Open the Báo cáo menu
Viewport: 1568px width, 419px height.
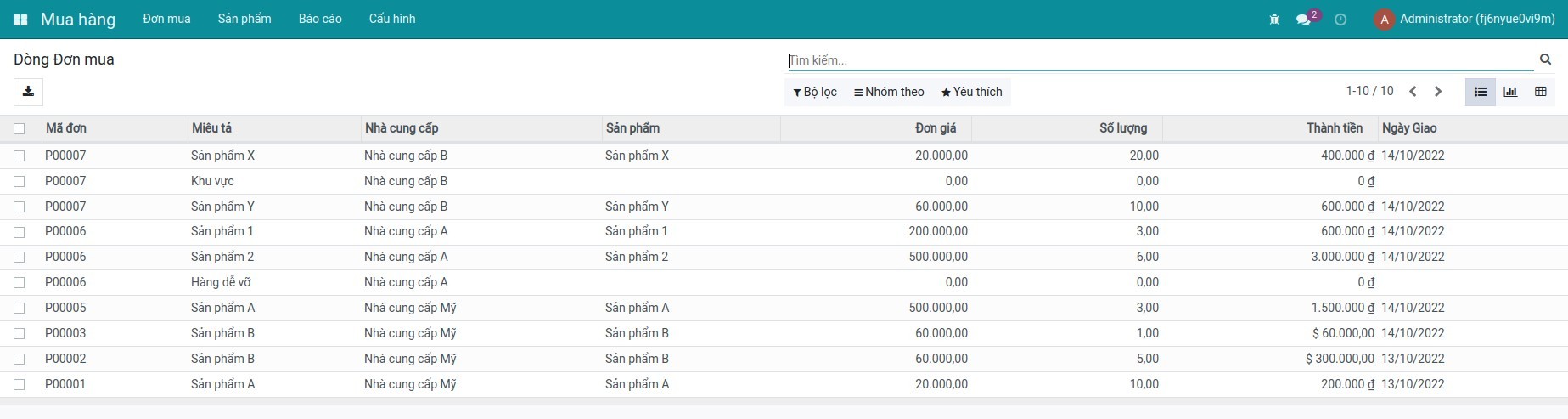point(320,19)
